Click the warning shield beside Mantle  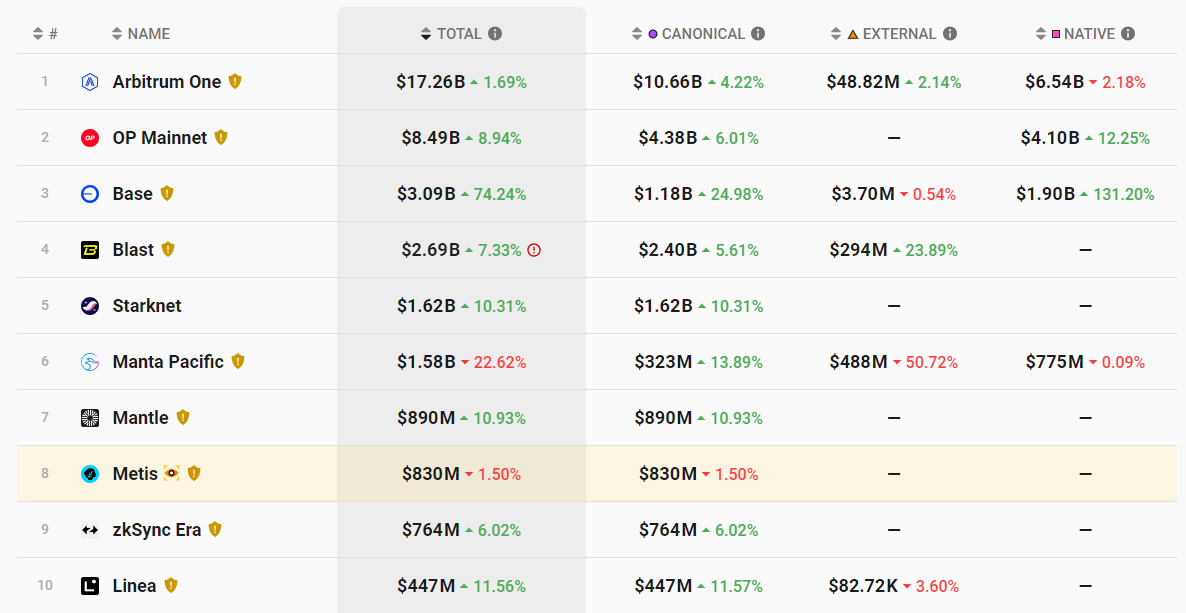tap(183, 417)
